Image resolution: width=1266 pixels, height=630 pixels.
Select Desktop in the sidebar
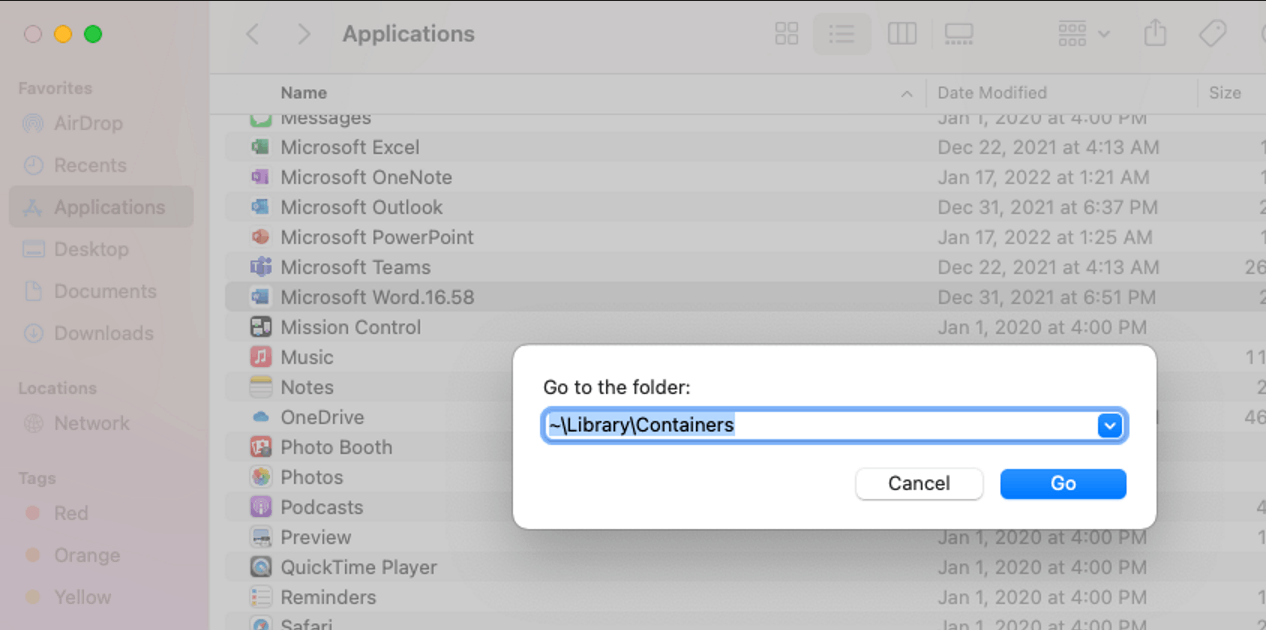(91, 250)
